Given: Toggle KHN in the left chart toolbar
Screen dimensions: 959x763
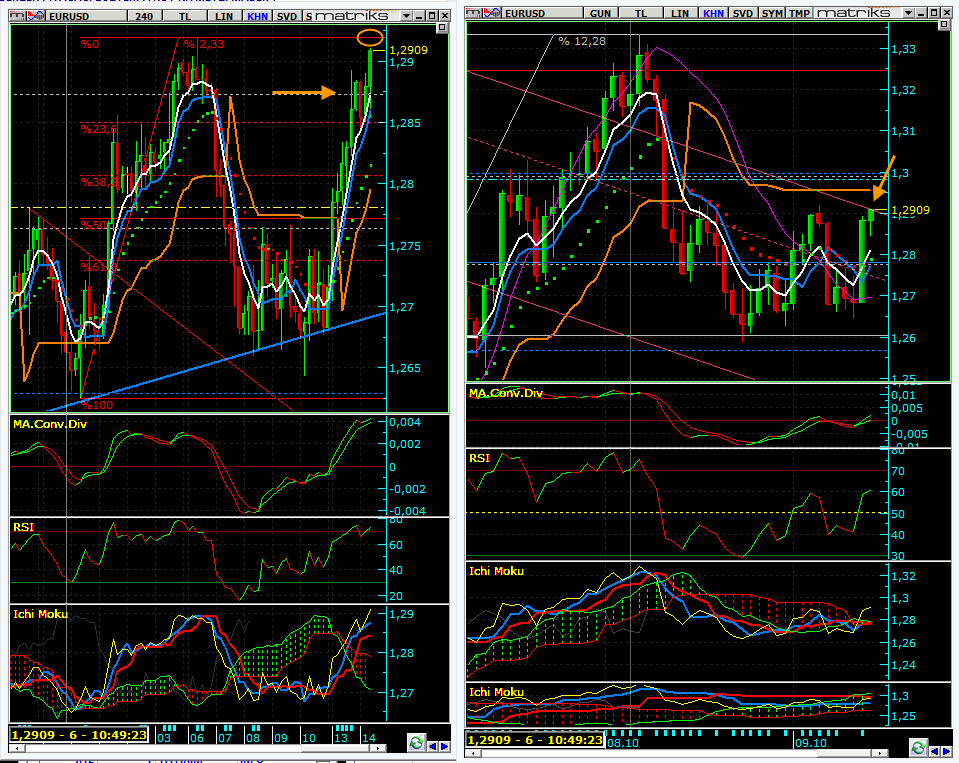Looking at the screenshot, I should (257, 15).
